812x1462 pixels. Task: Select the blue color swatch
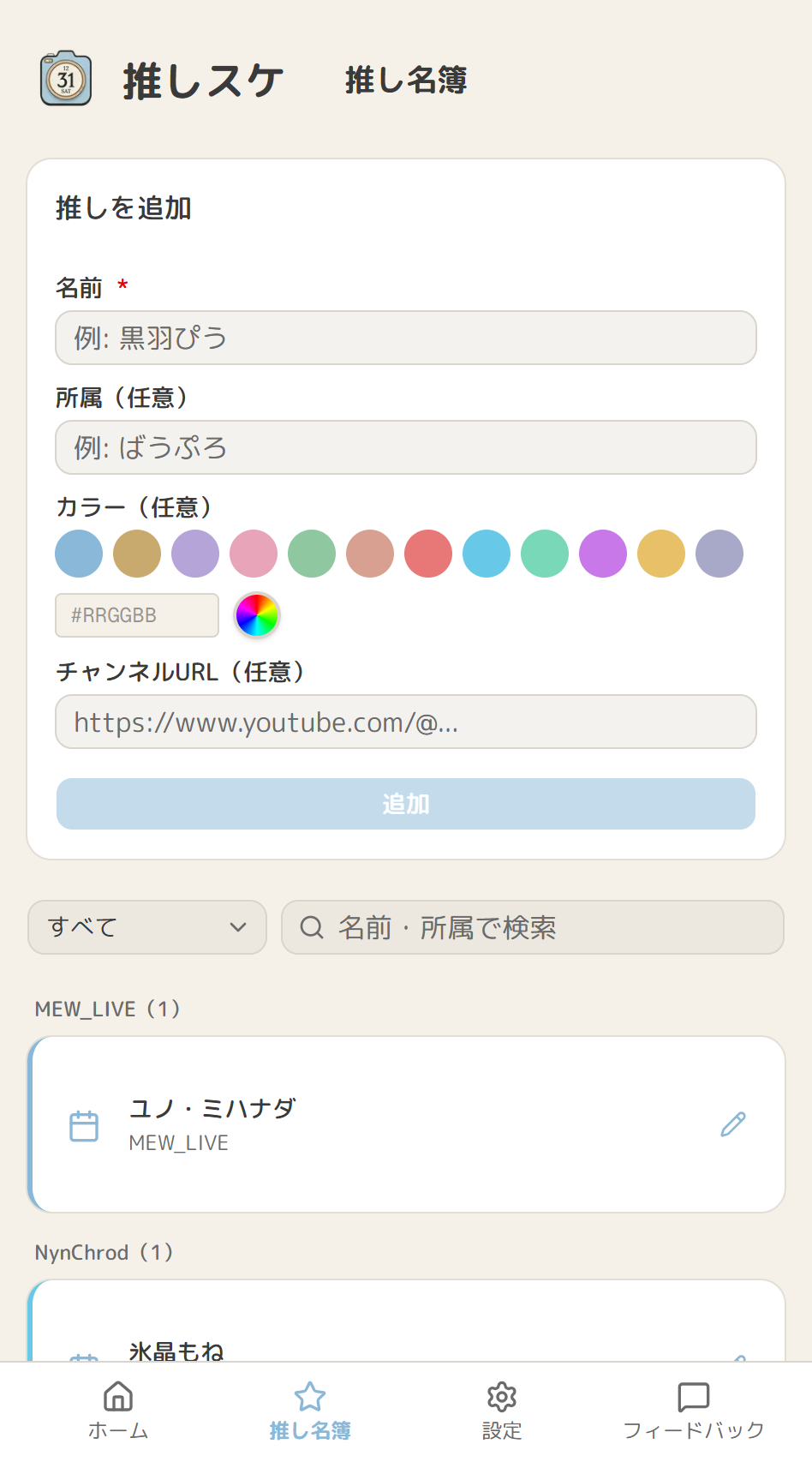[79, 554]
